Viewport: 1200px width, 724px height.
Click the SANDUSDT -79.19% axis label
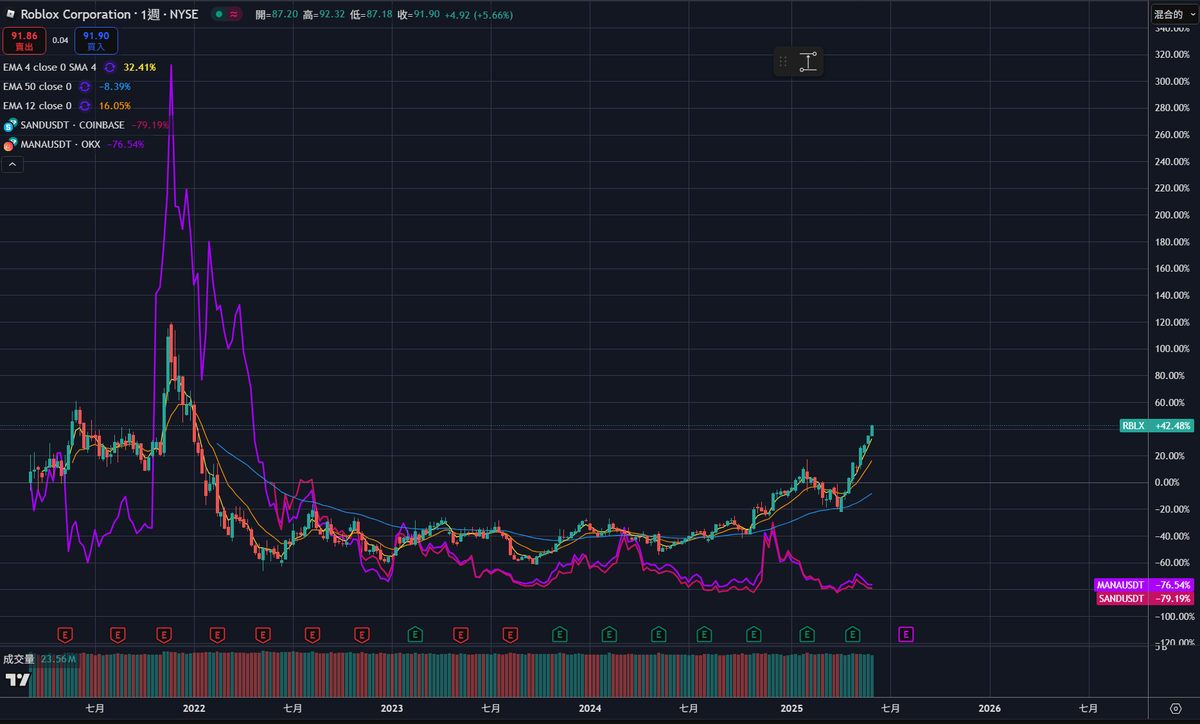1144,598
